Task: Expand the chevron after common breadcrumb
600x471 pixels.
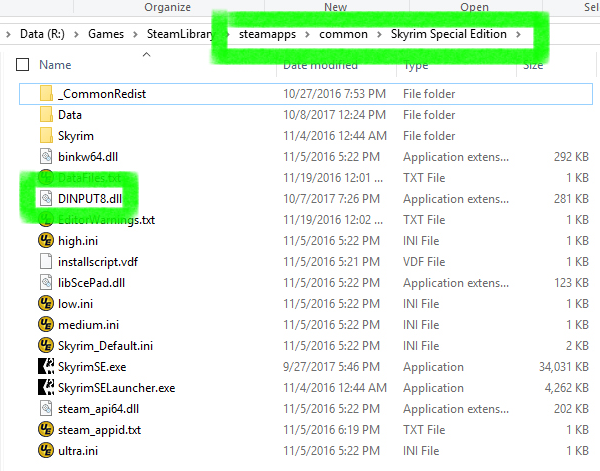Action: point(379,34)
